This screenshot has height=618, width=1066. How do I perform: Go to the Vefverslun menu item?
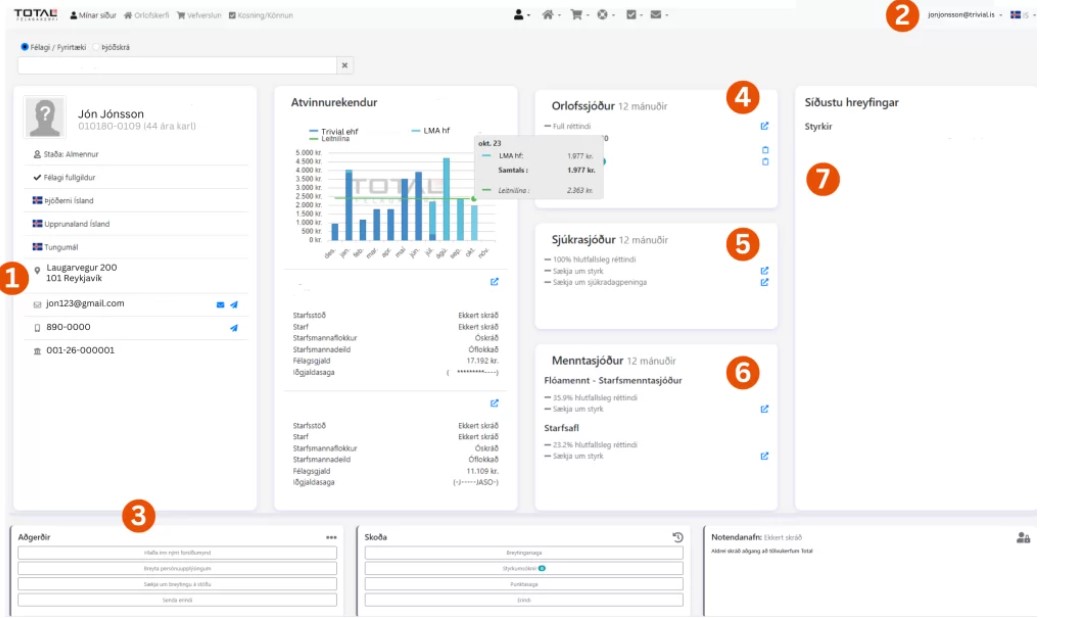click(199, 15)
